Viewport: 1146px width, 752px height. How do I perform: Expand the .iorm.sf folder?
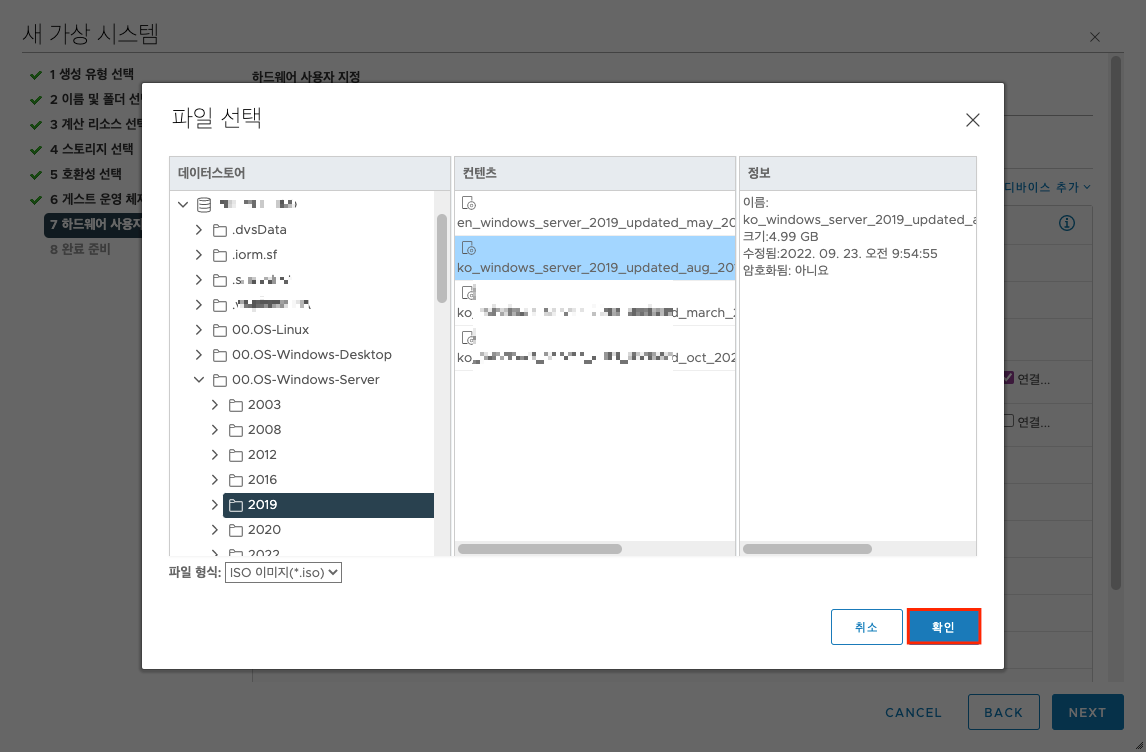(199, 255)
